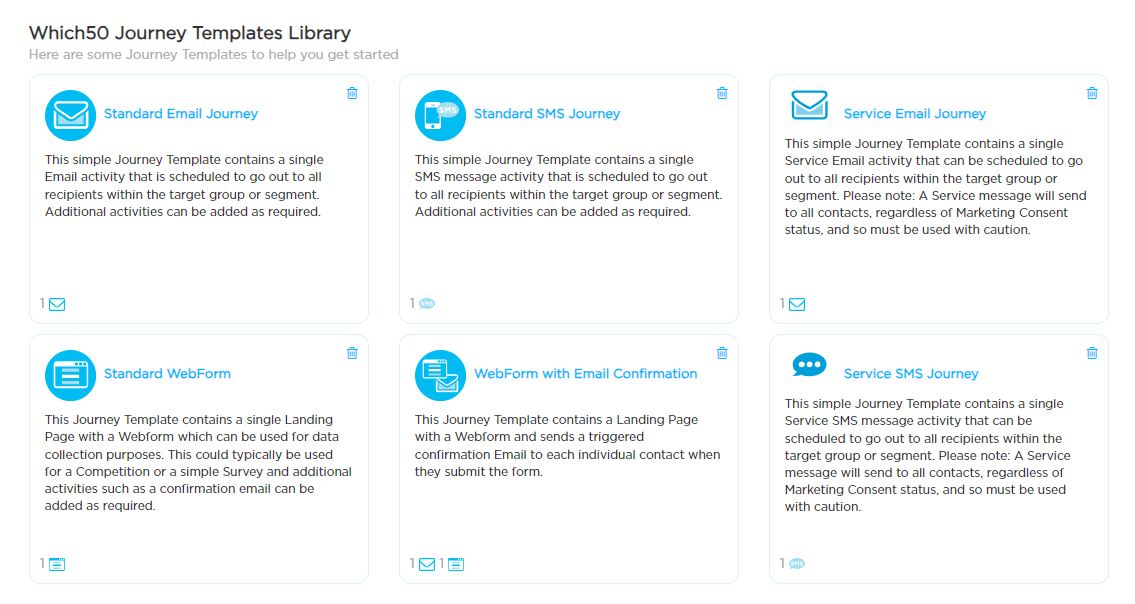Click the Service SMS Journey speech bubble icon
The image size is (1135, 604).
pos(809,365)
